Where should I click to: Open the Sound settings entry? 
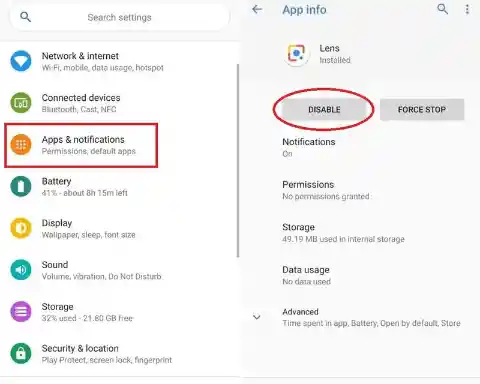click(120, 270)
